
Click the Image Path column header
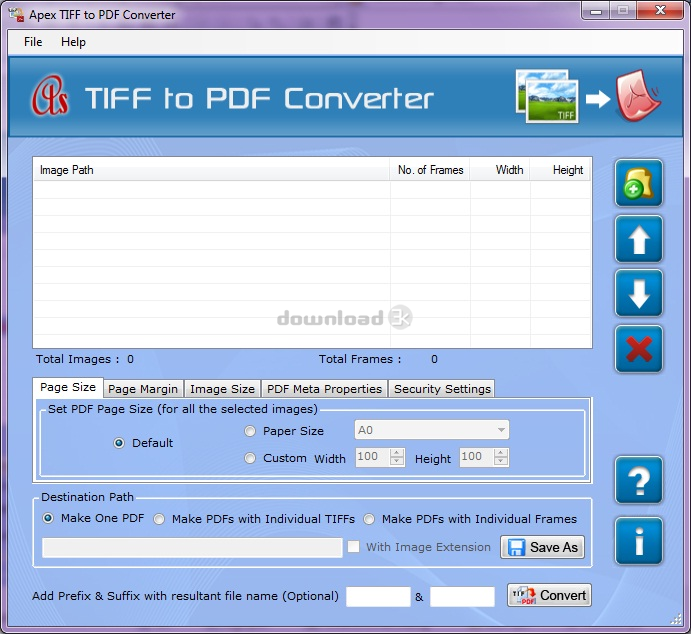pos(212,170)
